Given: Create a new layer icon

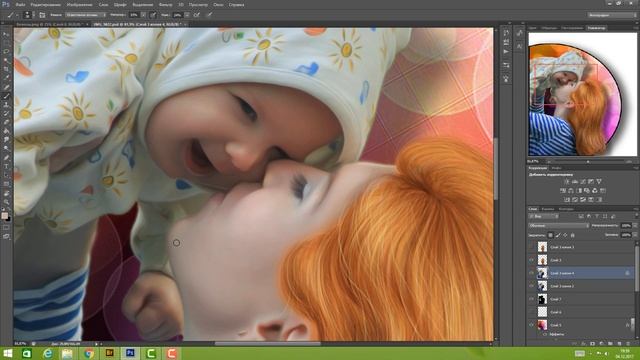Looking at the screenshot, I should coord(620,344).
